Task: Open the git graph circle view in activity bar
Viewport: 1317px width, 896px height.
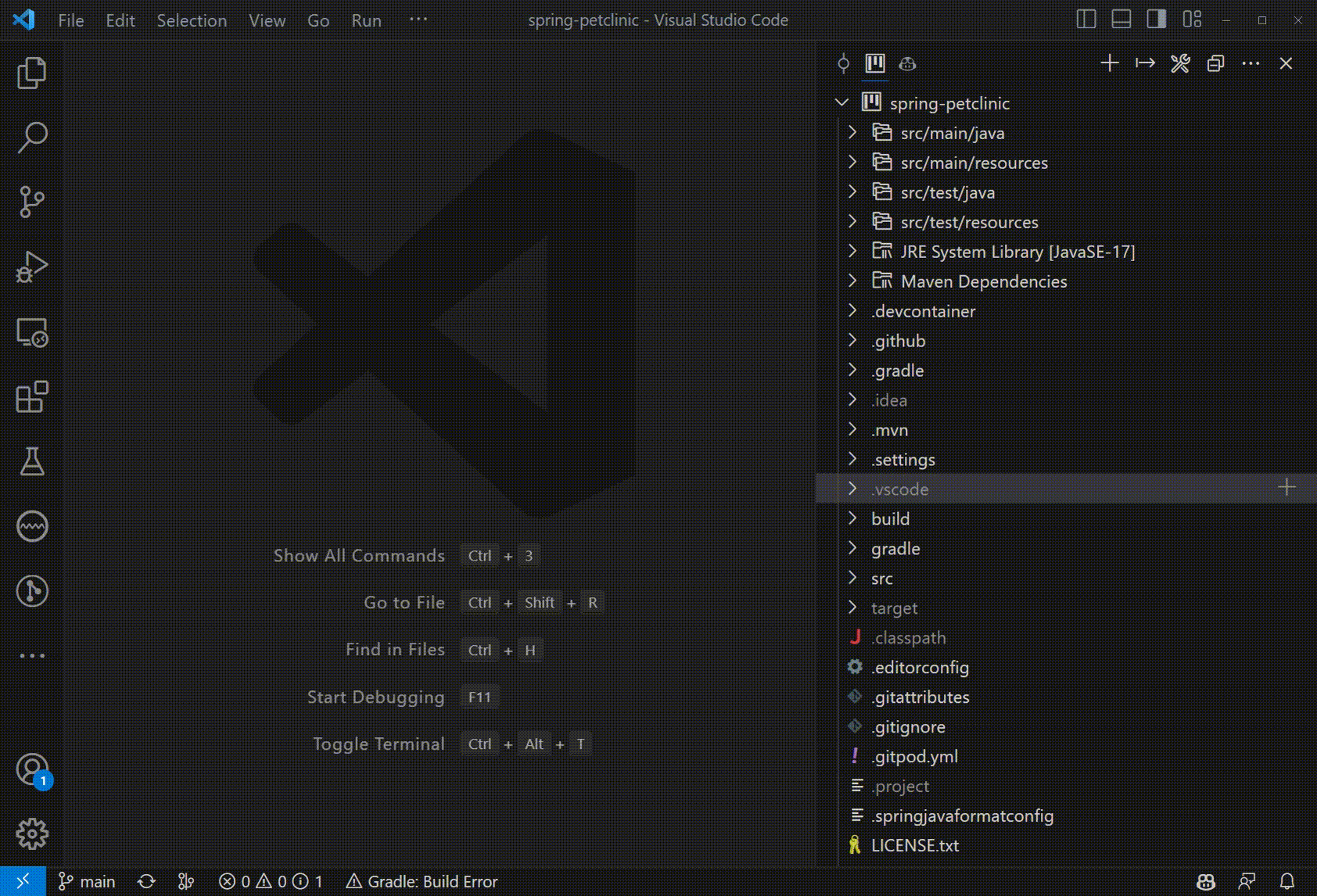Action: pyautogui.click(x=32, y=591)
